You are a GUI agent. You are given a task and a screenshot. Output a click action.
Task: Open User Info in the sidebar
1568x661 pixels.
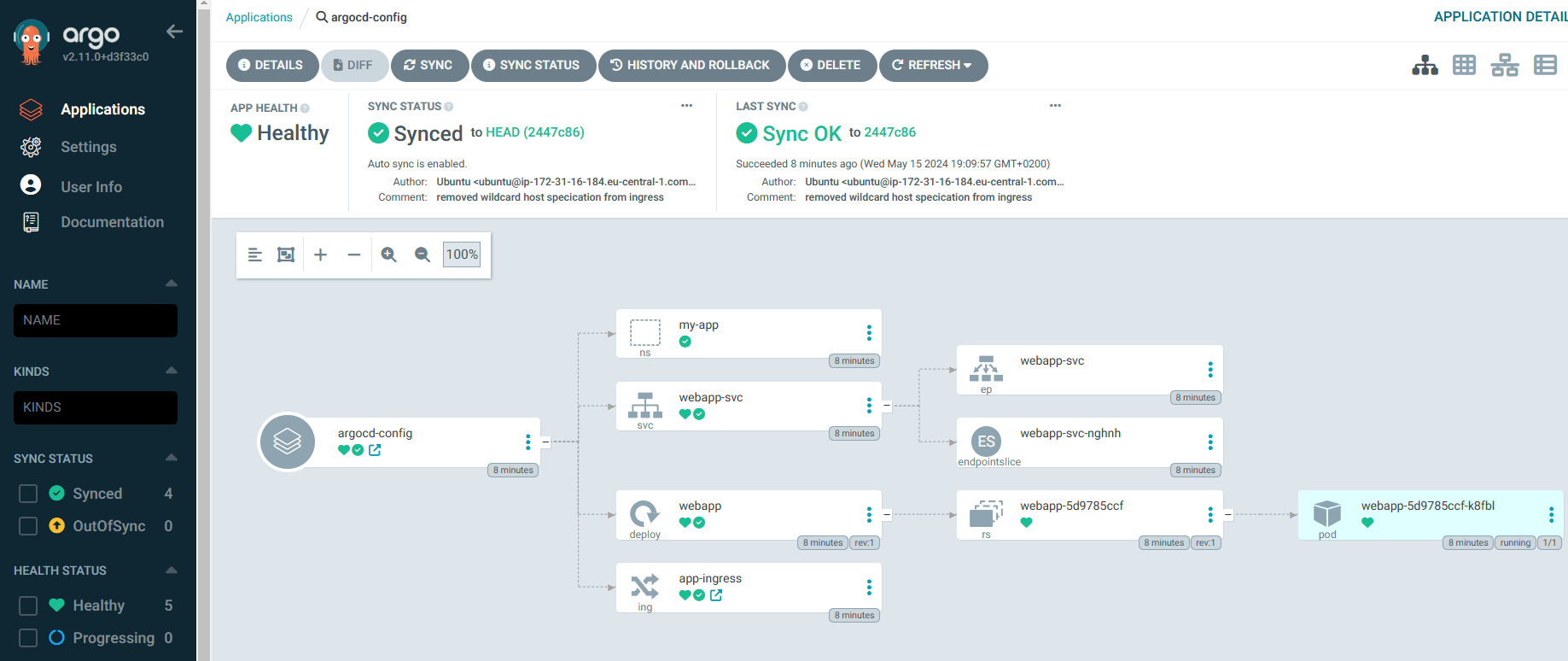(x=90, y=187)
